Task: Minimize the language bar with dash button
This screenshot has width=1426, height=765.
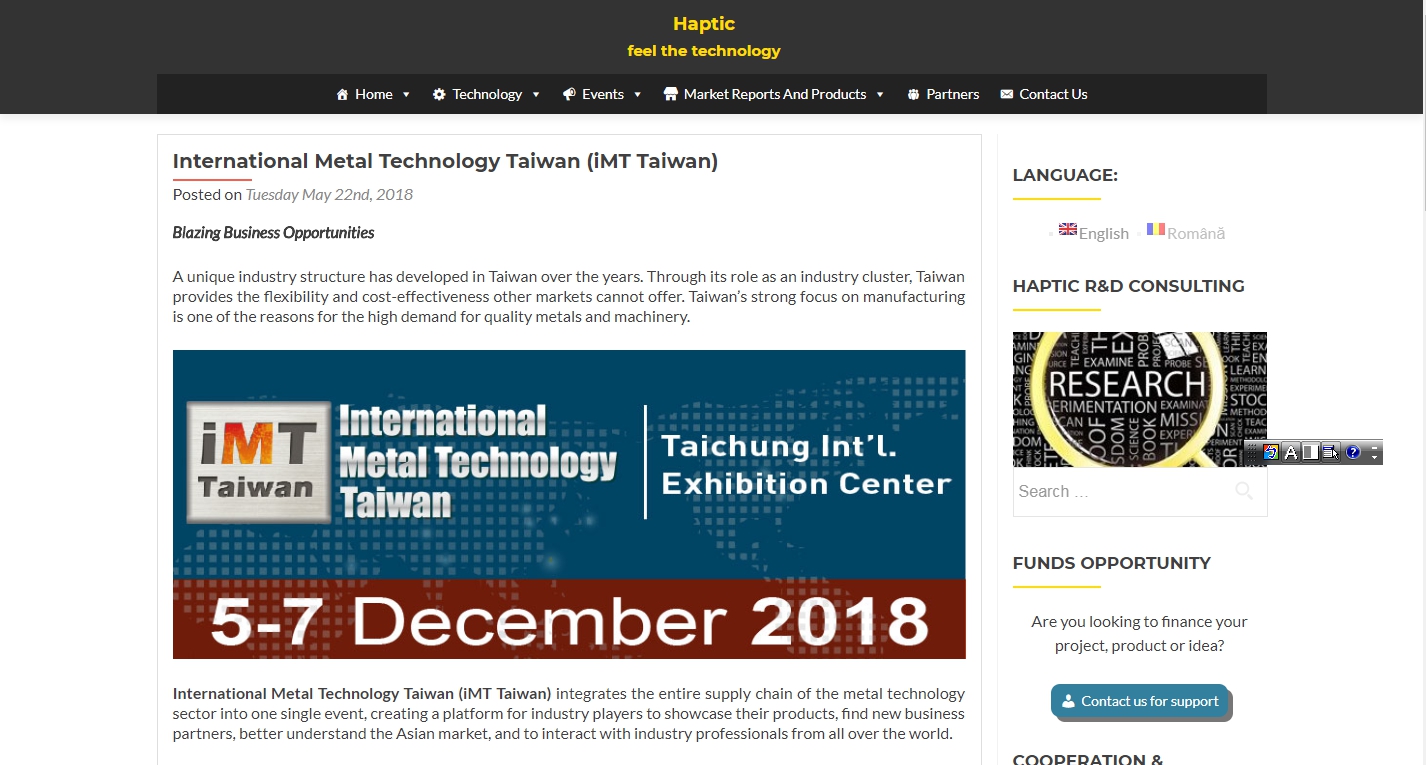Action: [1375, 448]
